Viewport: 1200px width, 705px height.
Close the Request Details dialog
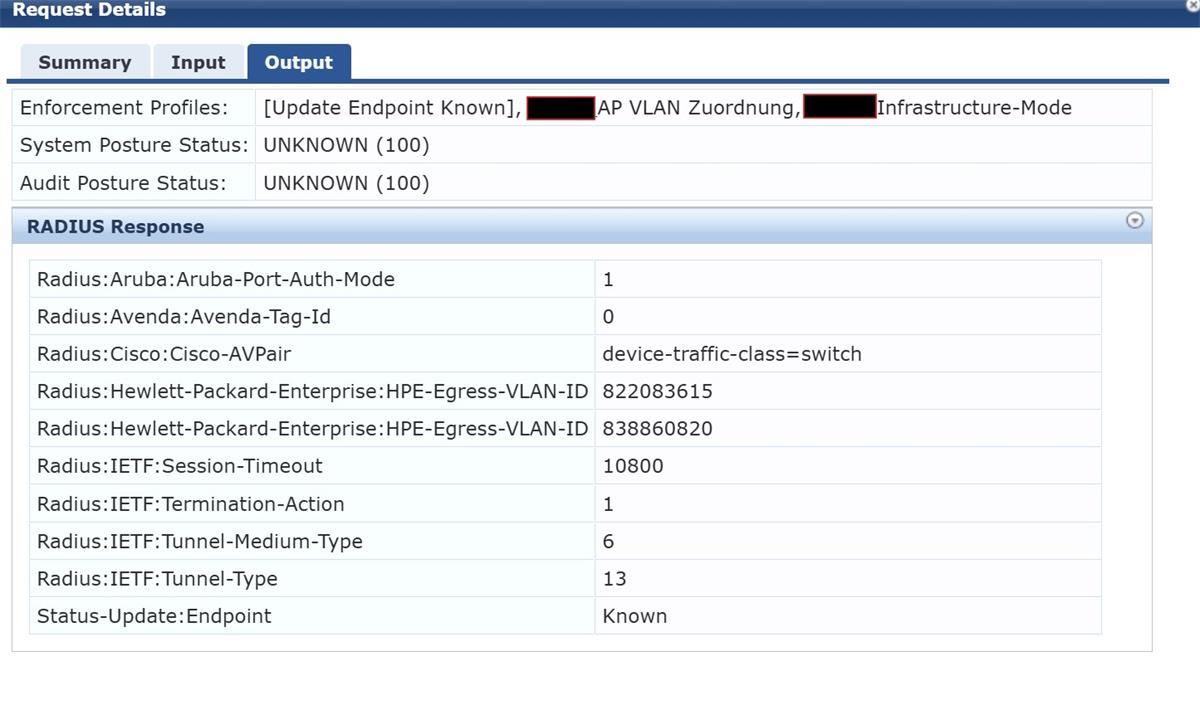point(1193,5)
